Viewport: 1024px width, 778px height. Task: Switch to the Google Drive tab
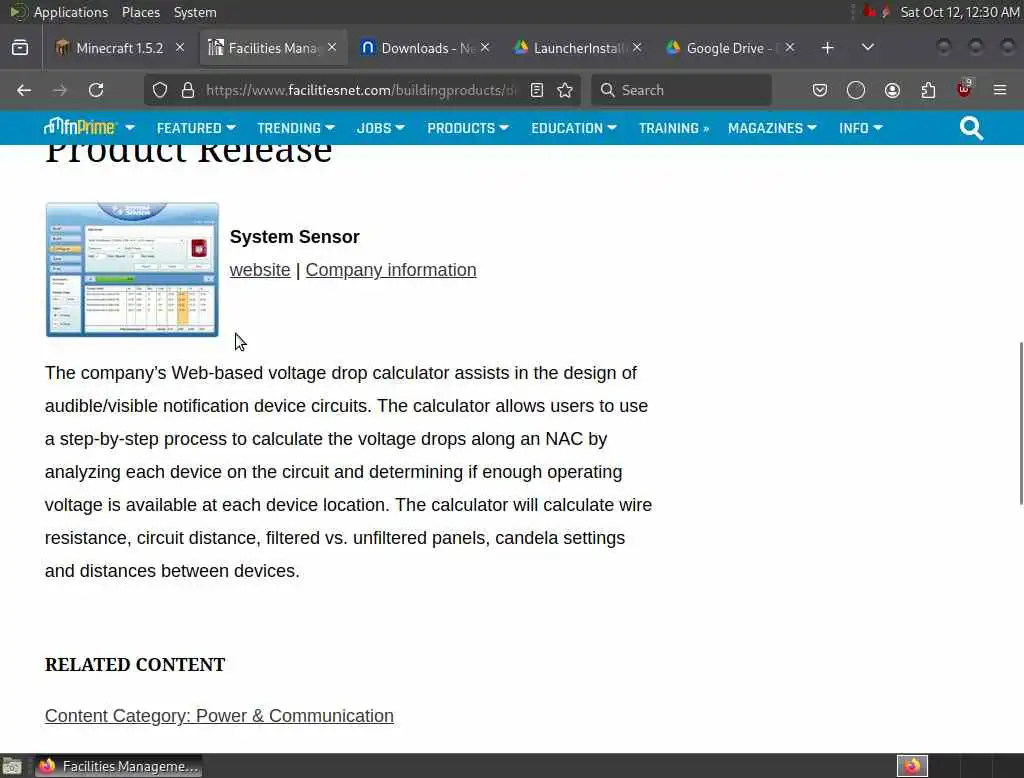(x=729, y=48)
